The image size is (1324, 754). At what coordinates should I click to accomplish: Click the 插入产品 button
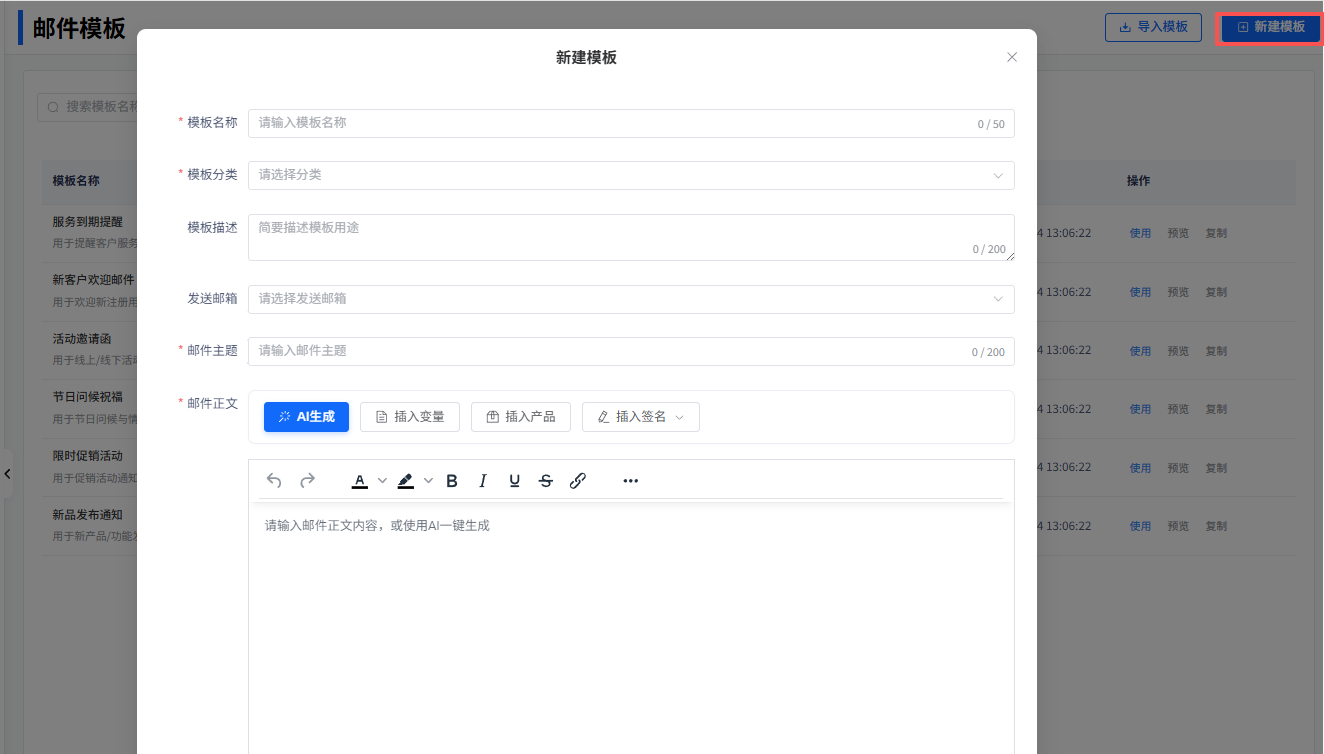pos(520,417)
